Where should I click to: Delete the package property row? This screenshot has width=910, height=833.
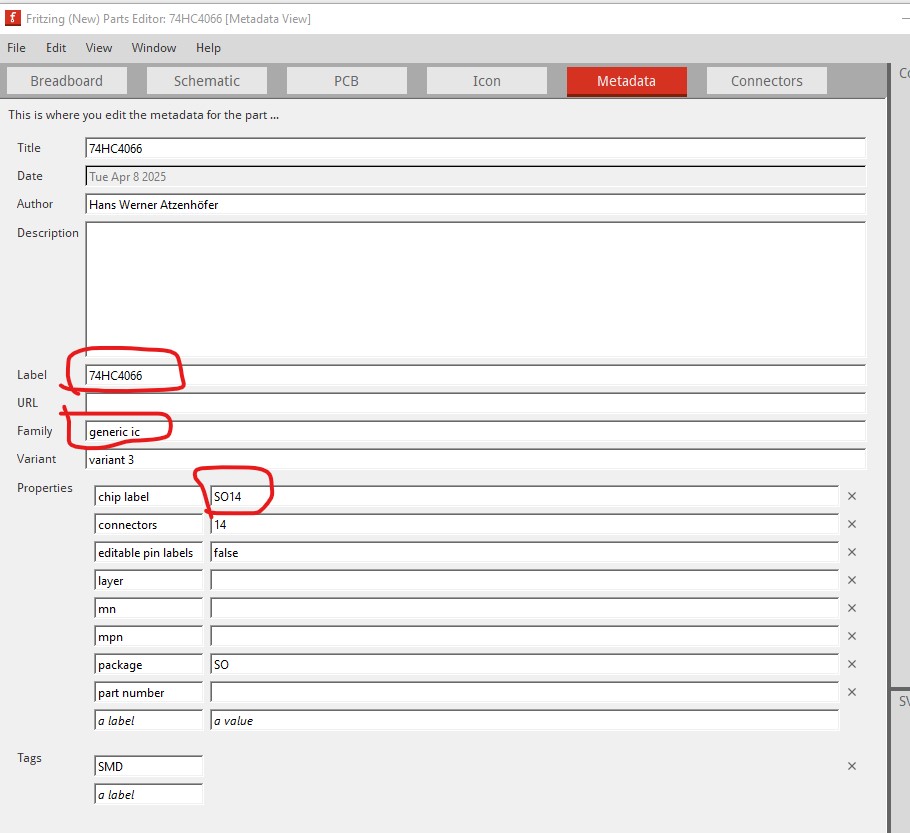[851, 663]
